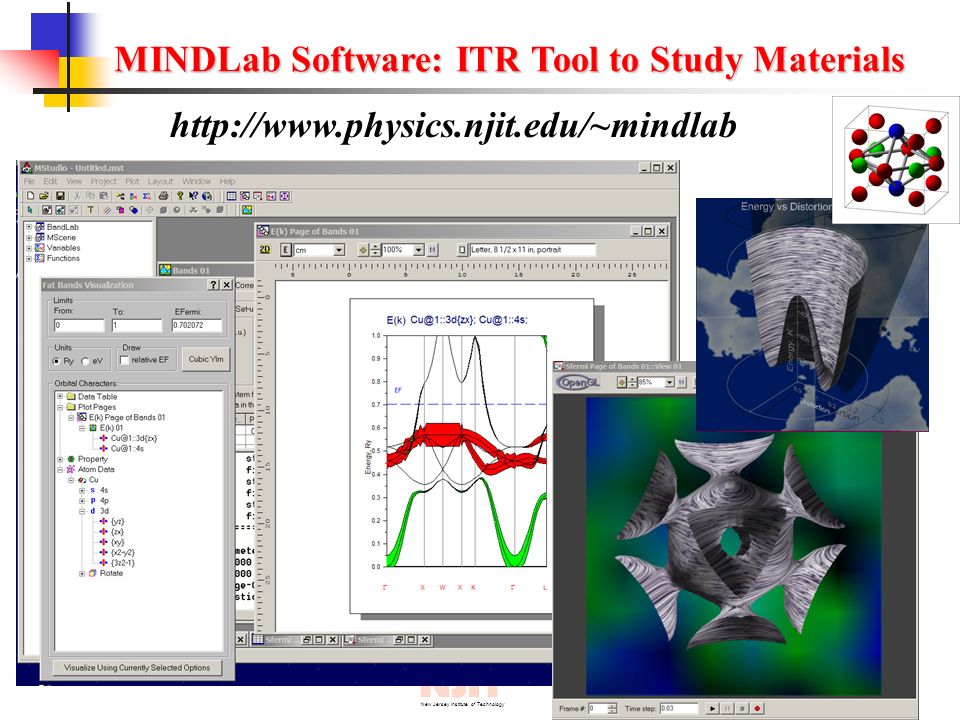Click the diagonal hatch lines tool icon
Viewport: 960px width, 720px height.
[107, 210]
